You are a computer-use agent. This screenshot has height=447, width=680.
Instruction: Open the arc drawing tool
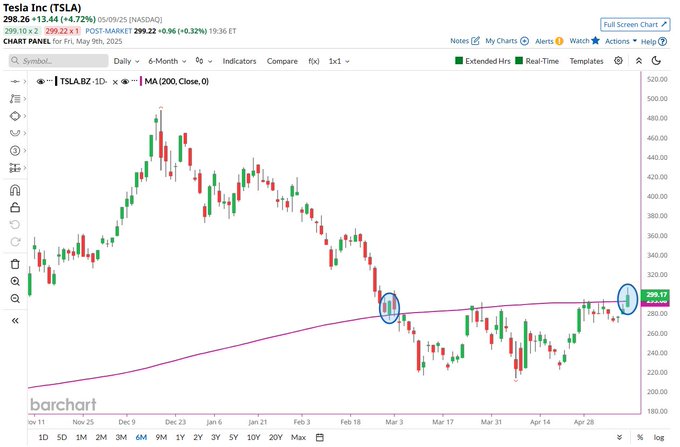coord(15,133)
